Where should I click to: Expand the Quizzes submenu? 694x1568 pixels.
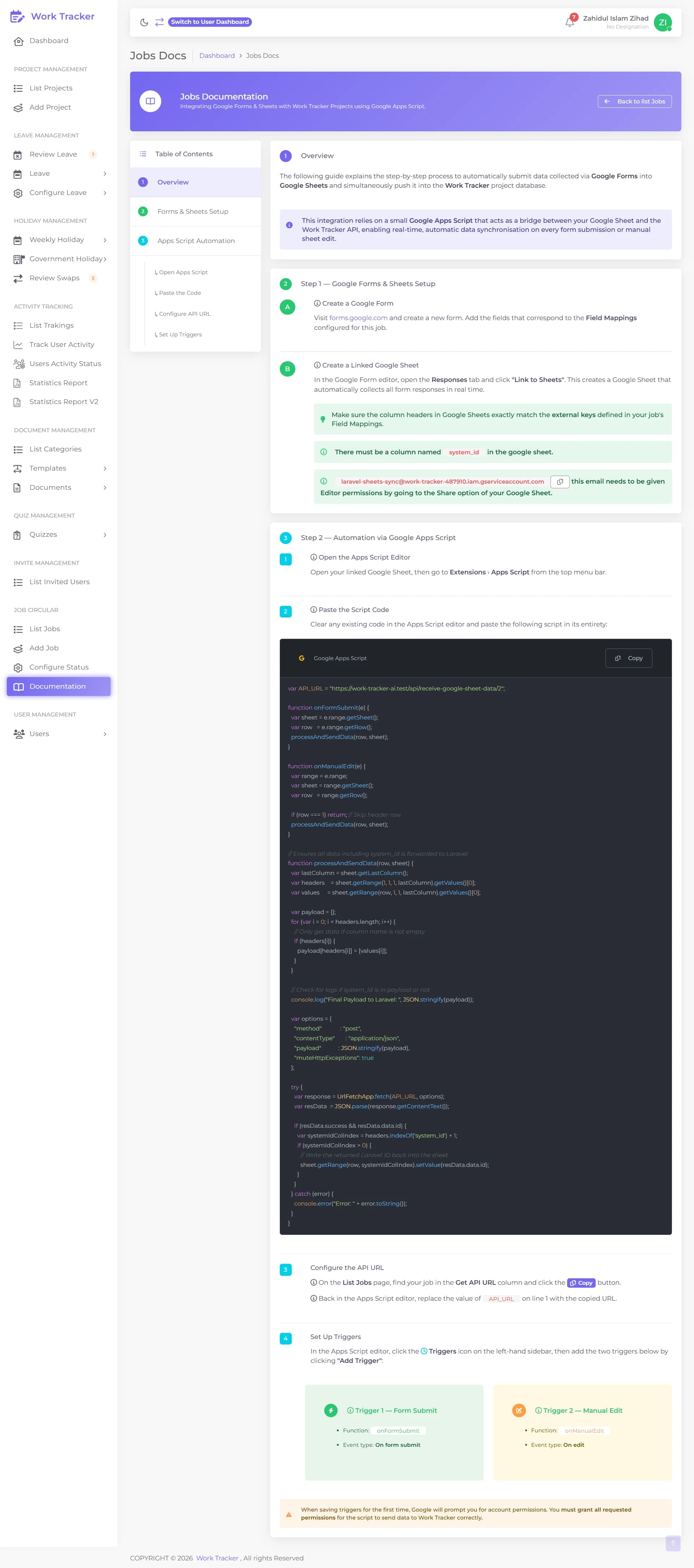pos(104,535)
